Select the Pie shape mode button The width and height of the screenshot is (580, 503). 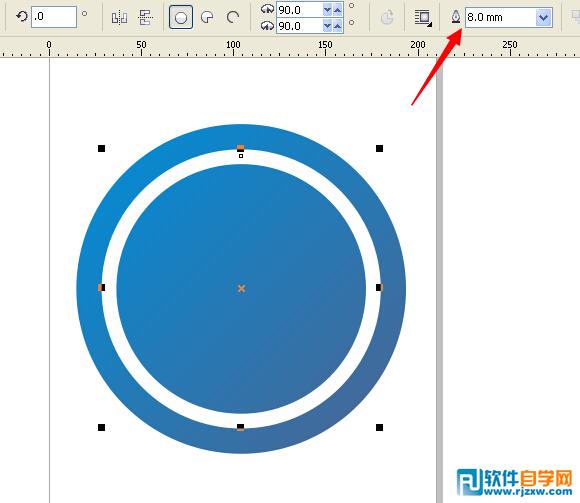pyautogui.click(x=207, y=17)
